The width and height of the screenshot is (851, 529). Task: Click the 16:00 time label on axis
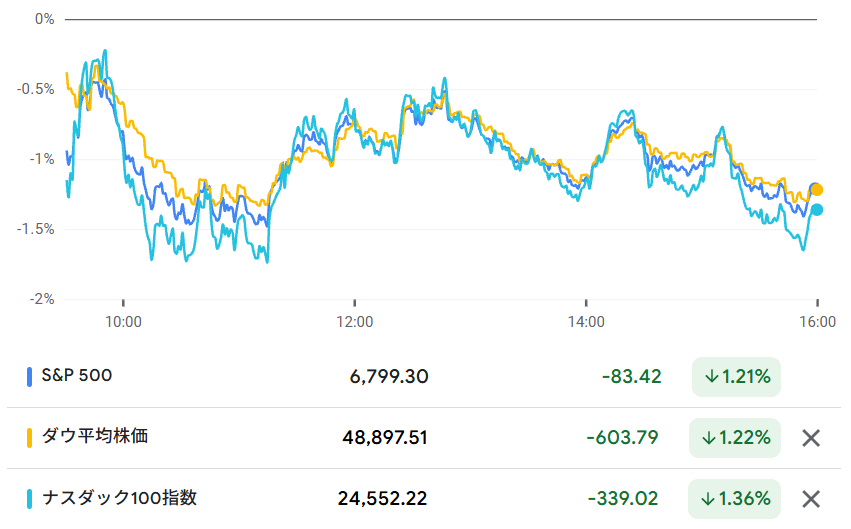[x=817, y=322]
